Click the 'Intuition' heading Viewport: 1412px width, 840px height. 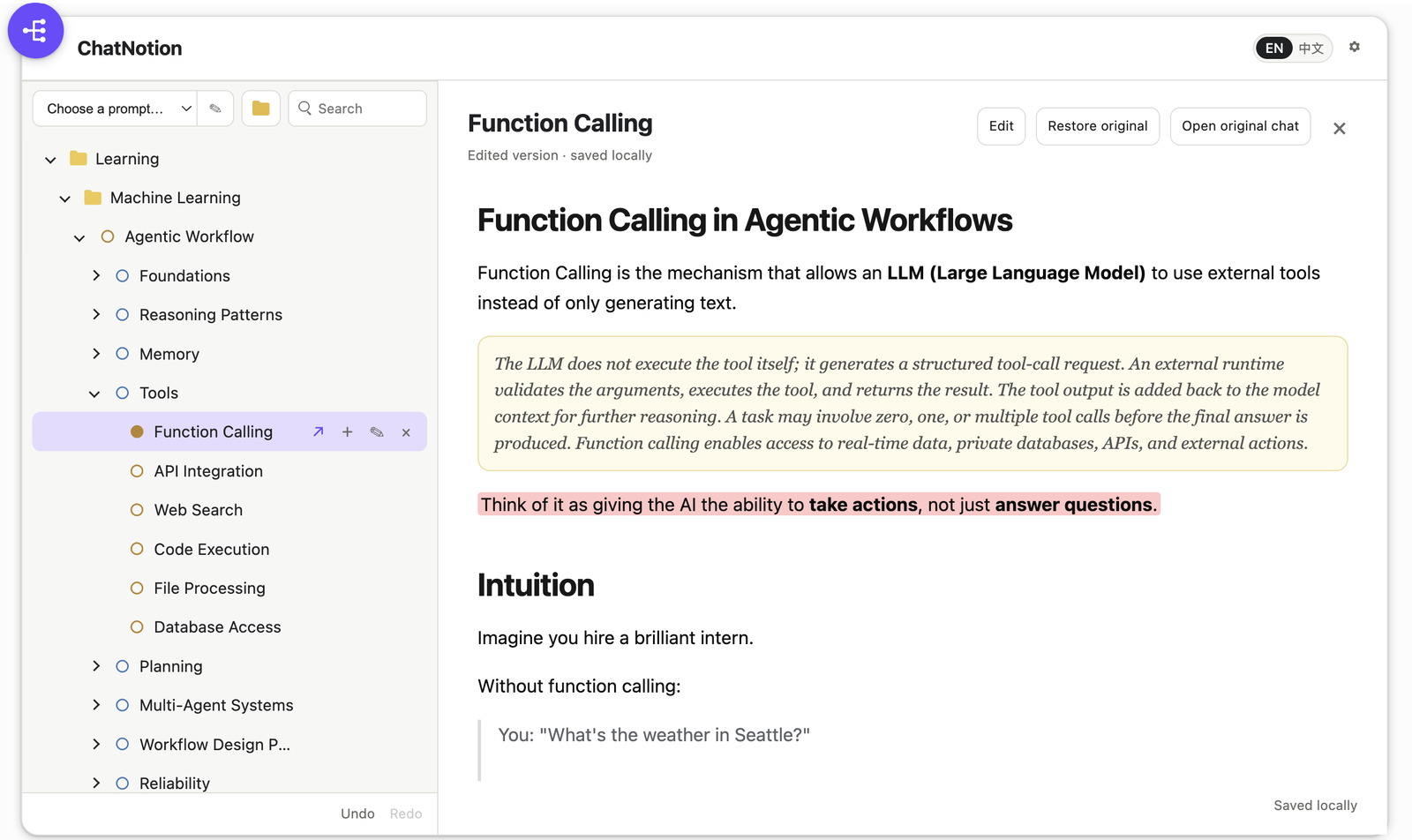pos(536,585)
